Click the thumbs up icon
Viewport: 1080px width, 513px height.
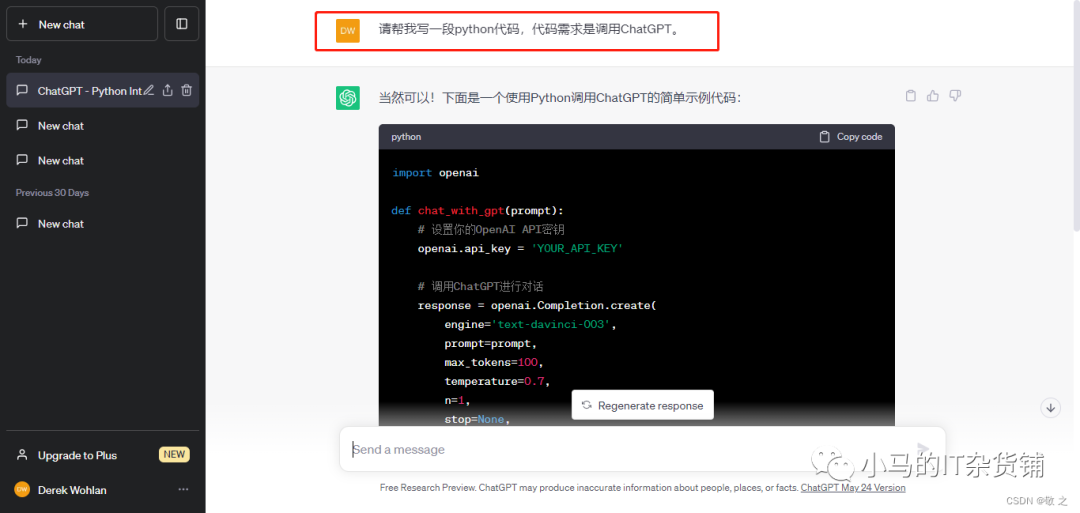933,96
